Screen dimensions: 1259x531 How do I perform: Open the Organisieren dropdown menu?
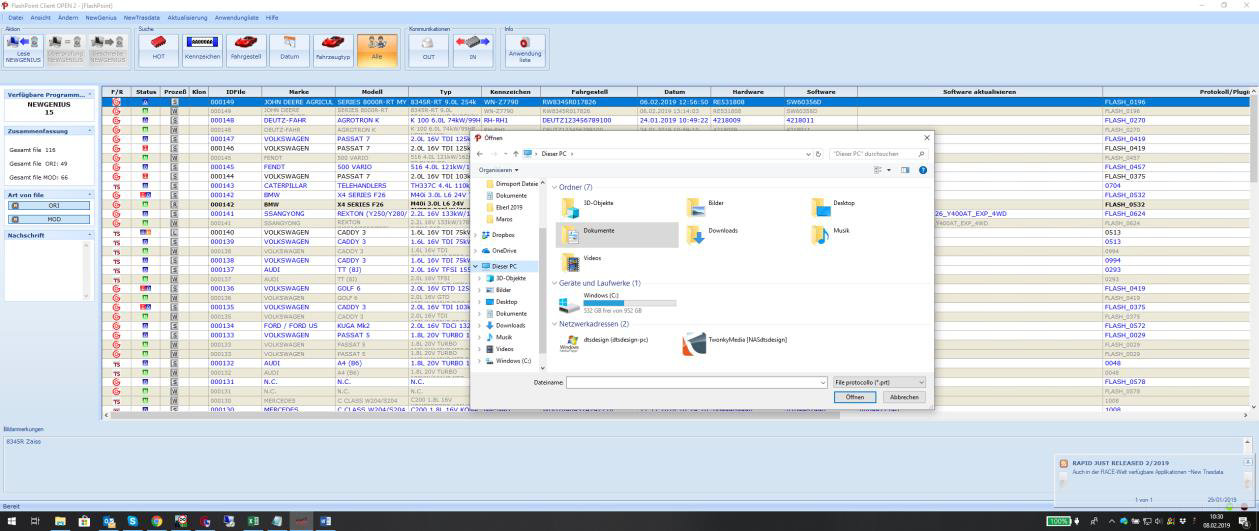[x=497, y=170]
